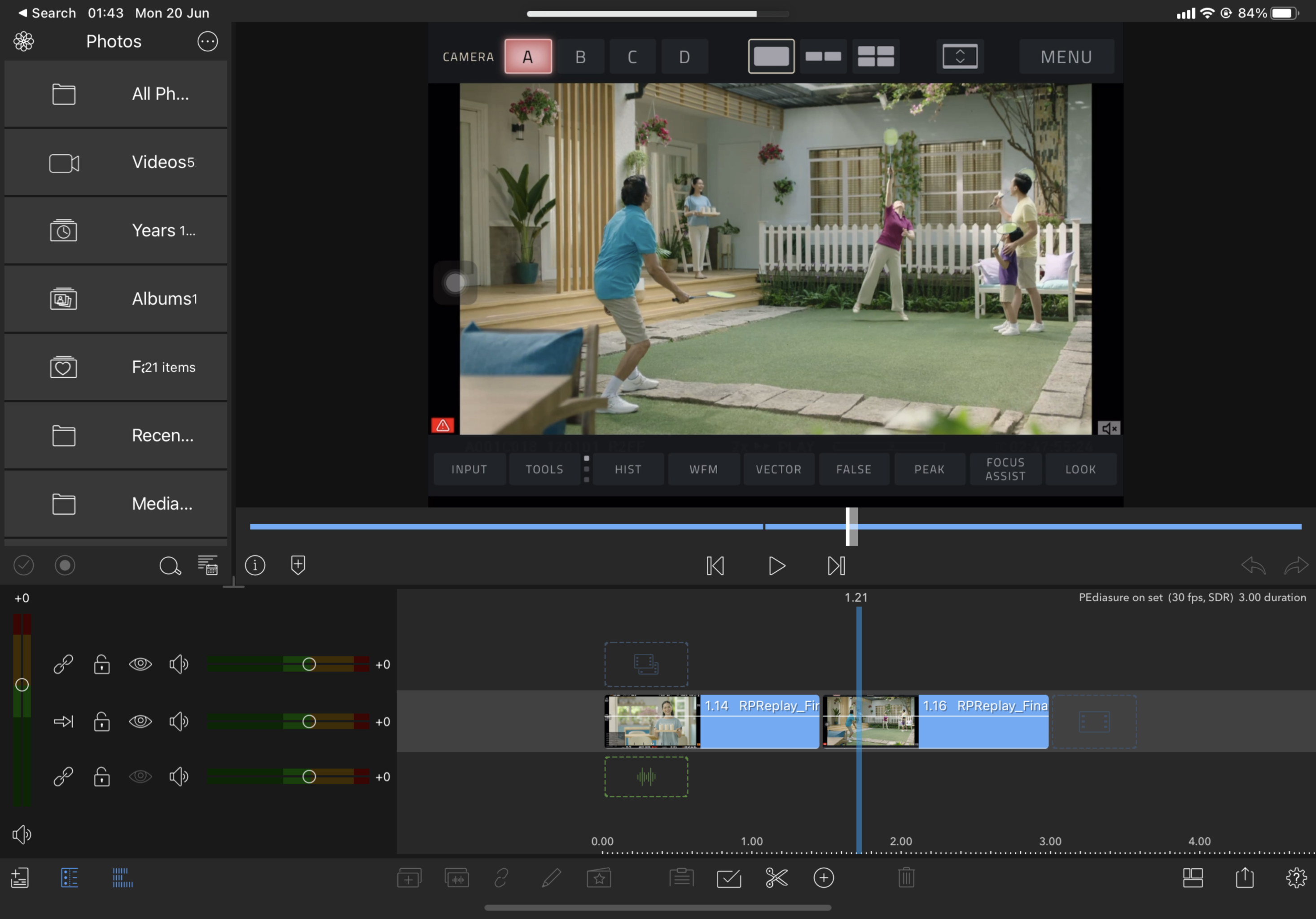Click the redo arrow
The image size is (1316, 919).
1296,566
